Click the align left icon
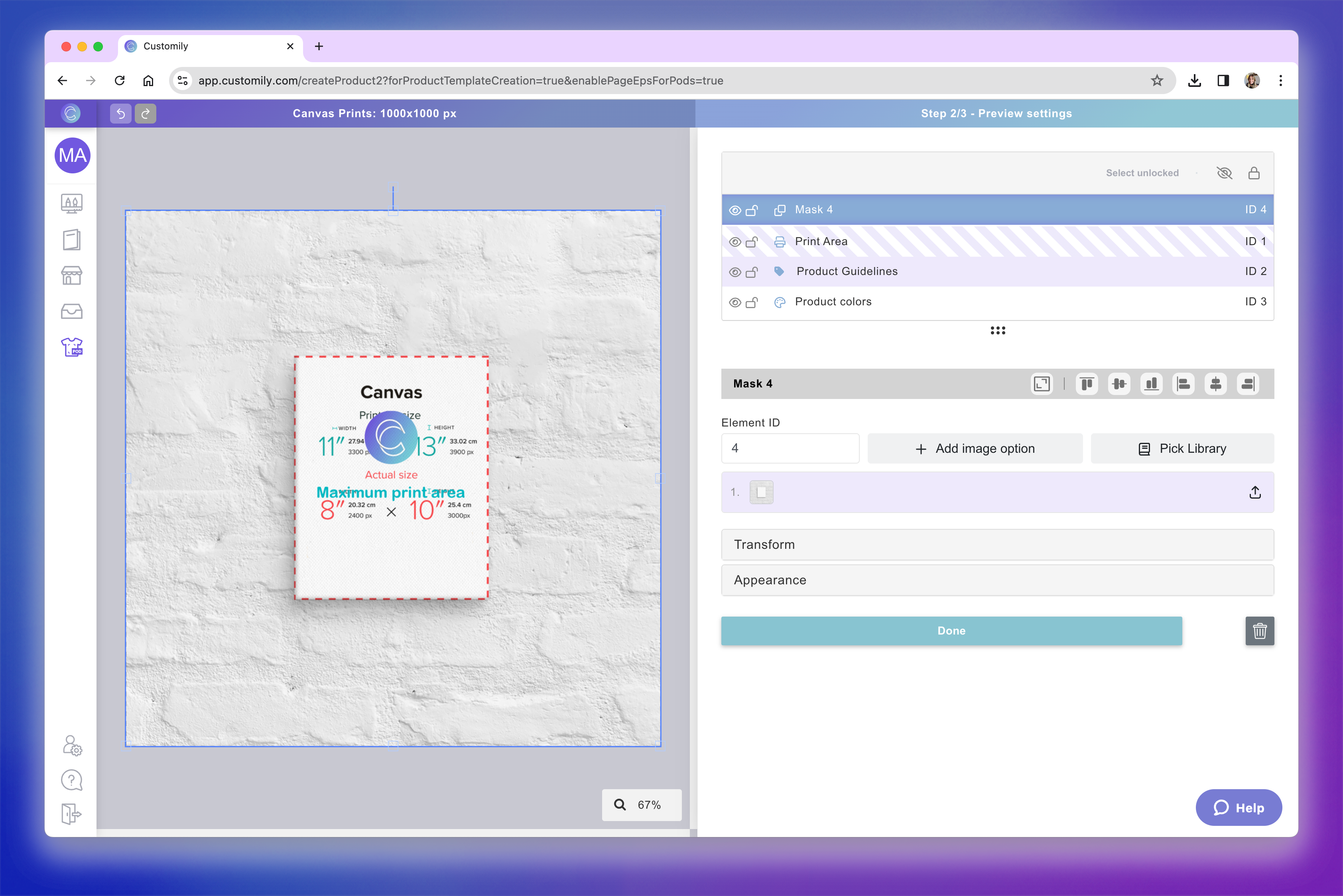 point(1183,384)
